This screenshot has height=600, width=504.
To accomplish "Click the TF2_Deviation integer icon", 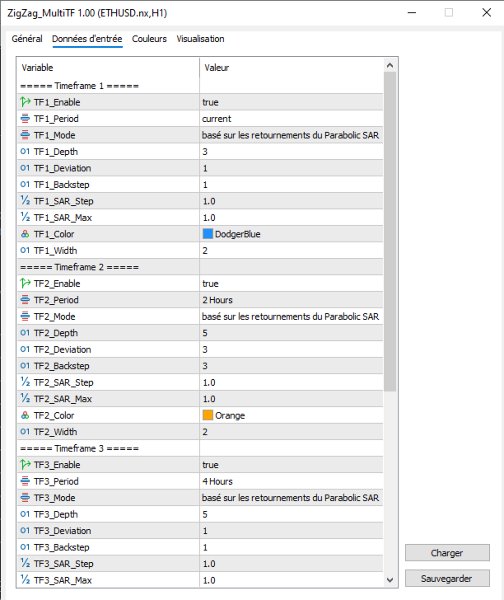I will (25, 349).
